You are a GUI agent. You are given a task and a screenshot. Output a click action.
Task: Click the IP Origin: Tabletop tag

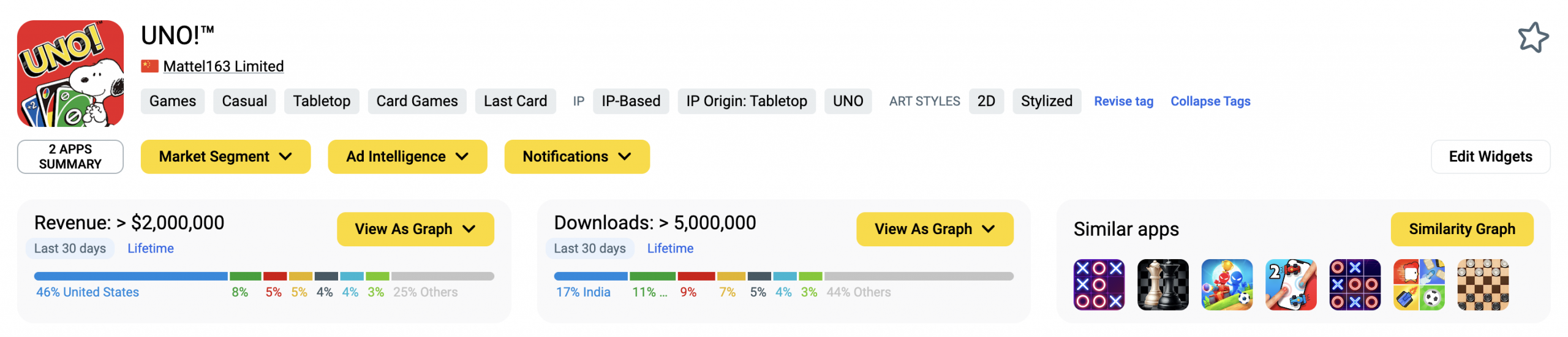pyautogui.click(x=747, y=101)
